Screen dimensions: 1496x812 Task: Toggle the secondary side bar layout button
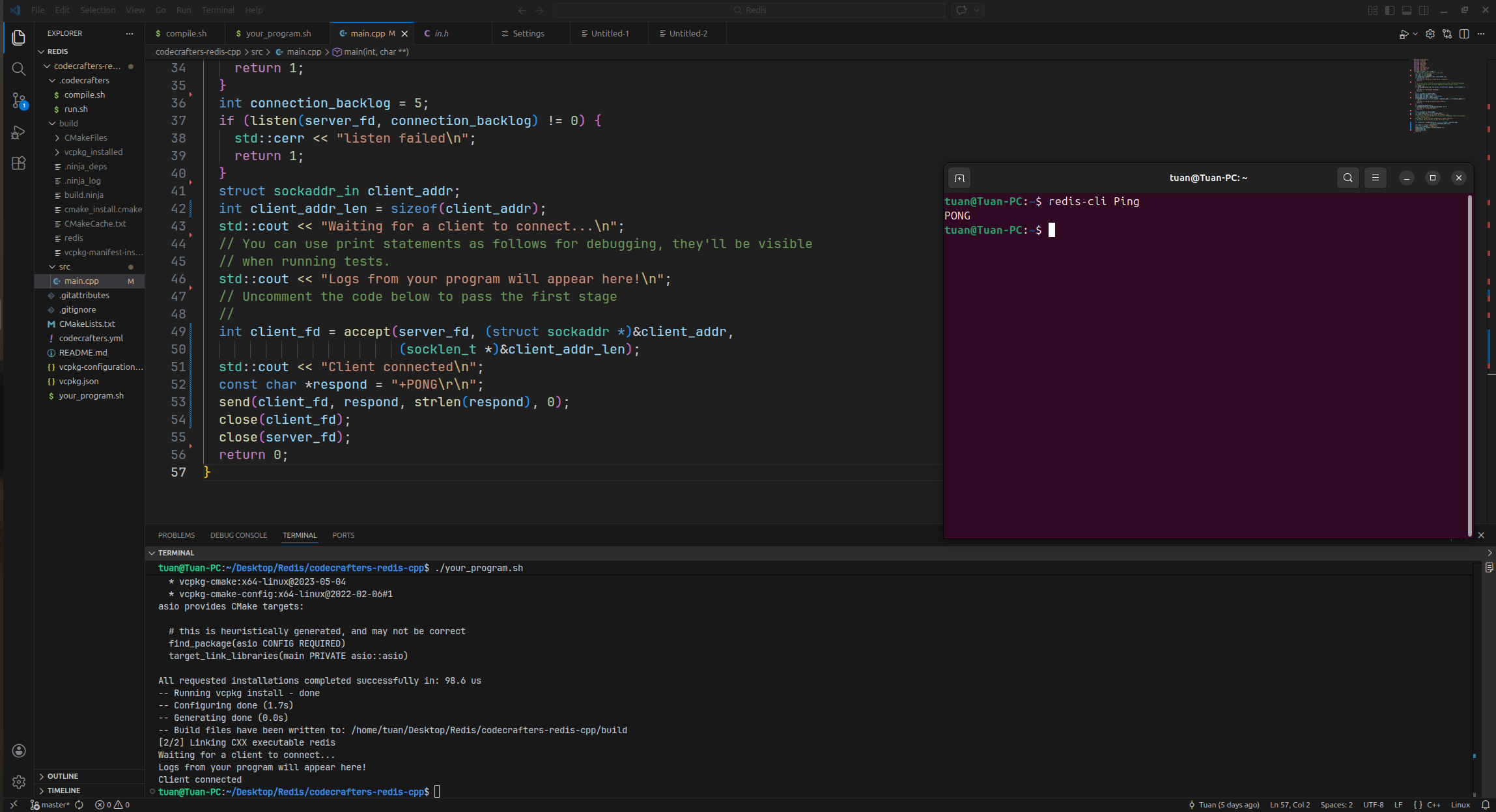tap(1424, 10)
